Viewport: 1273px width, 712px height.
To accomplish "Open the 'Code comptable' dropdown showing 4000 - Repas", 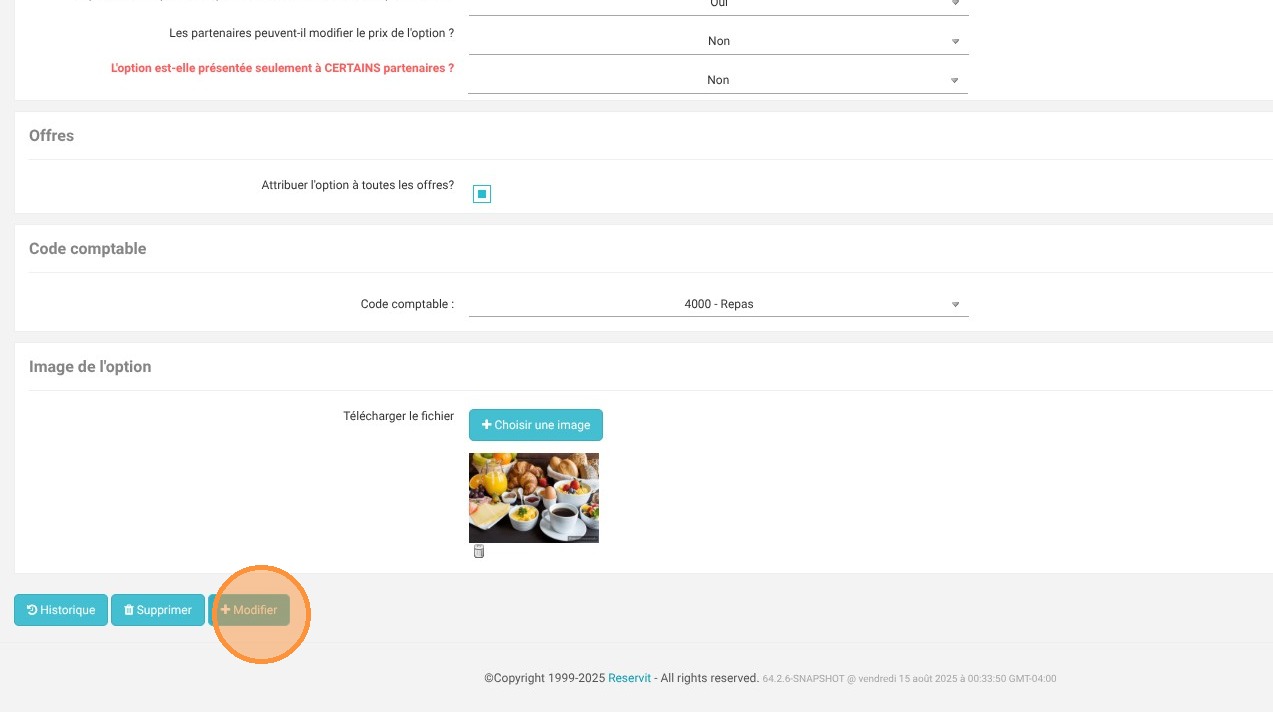I will click(718, 304).
